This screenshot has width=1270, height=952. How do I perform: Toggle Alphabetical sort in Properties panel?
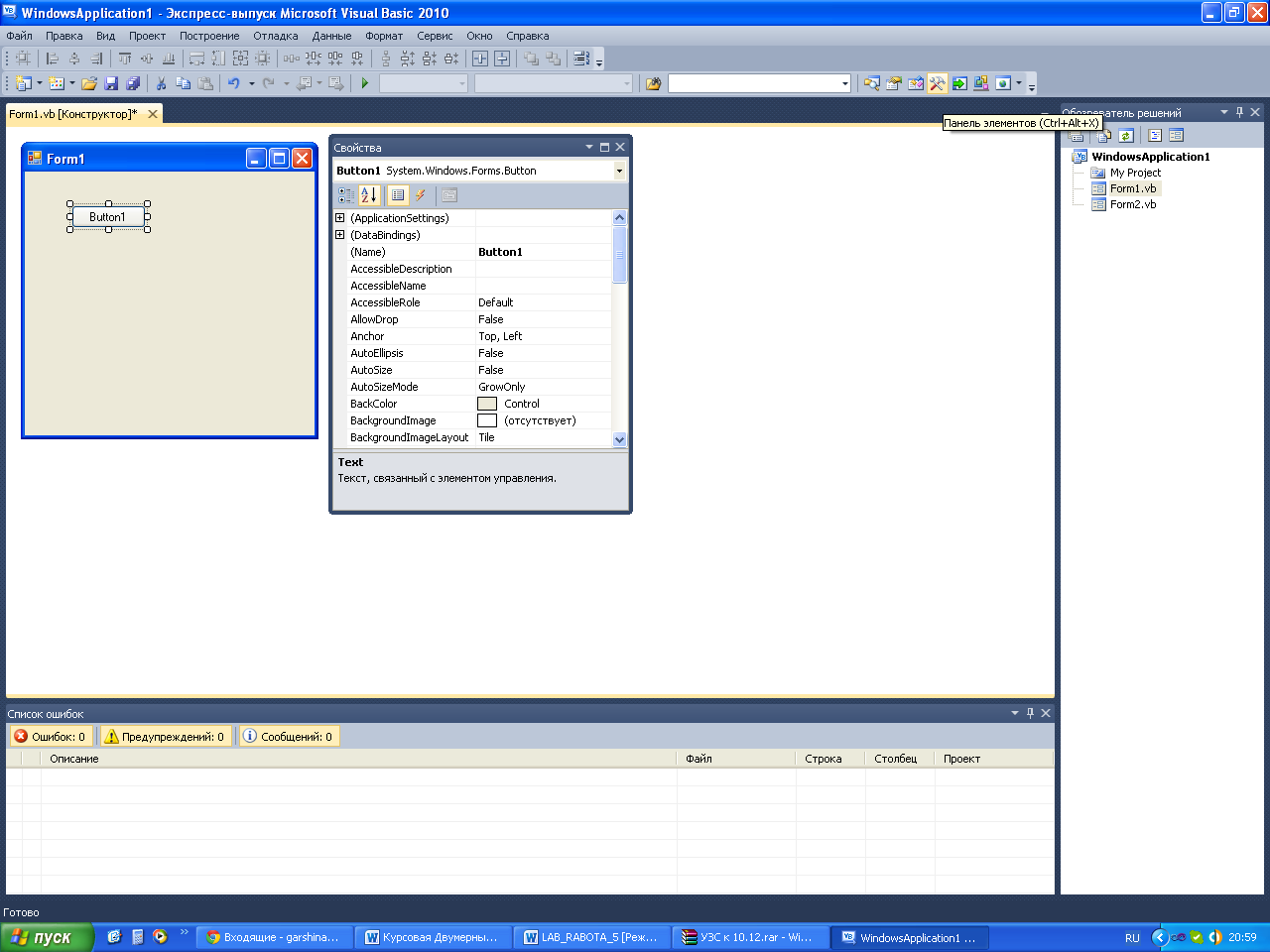[369, 195]
